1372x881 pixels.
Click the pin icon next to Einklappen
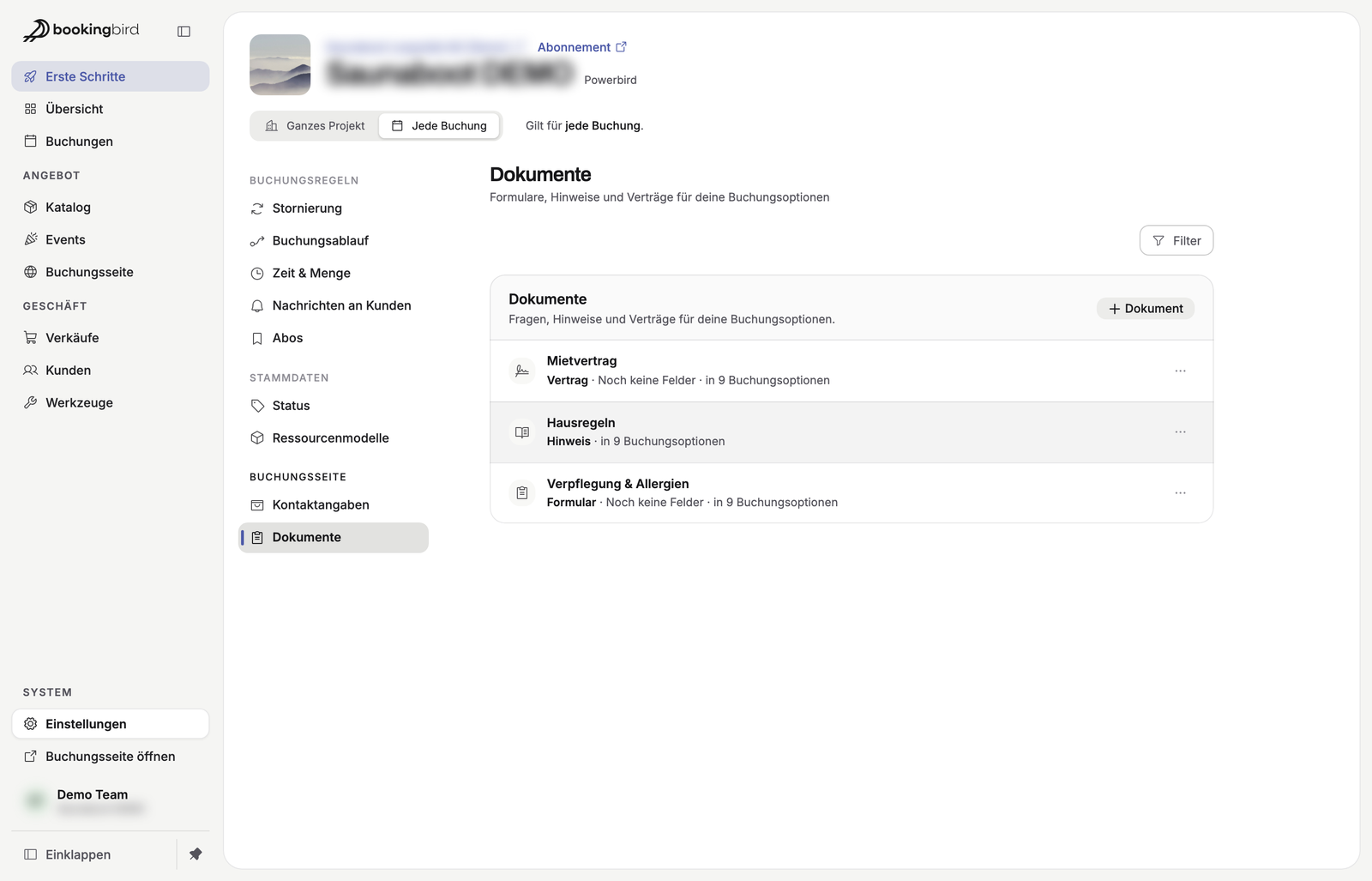click(196, 854)
